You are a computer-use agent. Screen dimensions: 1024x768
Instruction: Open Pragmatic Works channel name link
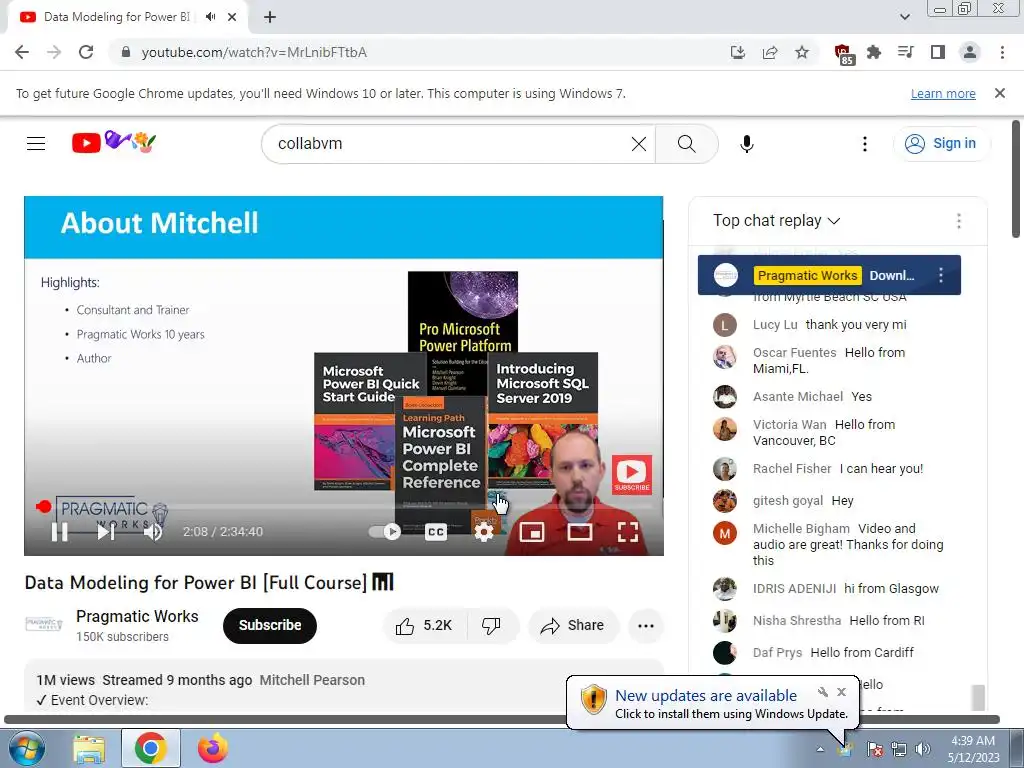pos(137,616)
